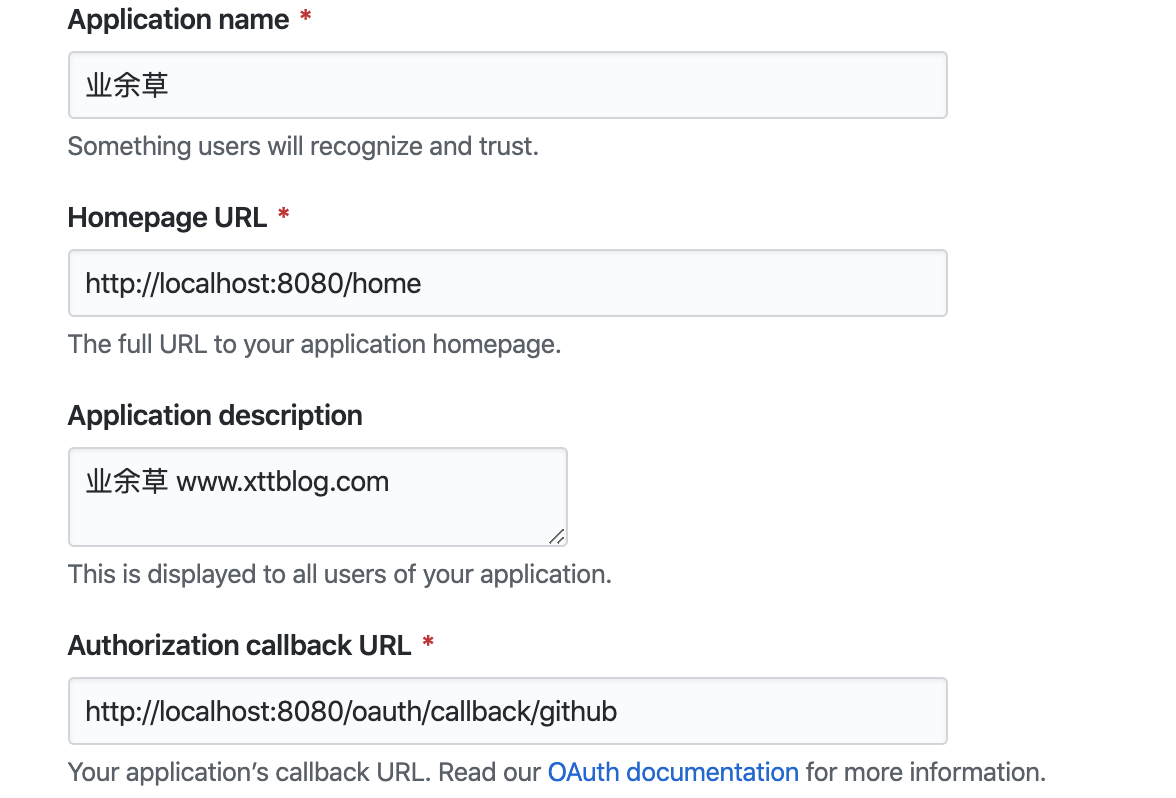Select the Authorization callback URL field
Screen dimensions: 1176x798
508,711
